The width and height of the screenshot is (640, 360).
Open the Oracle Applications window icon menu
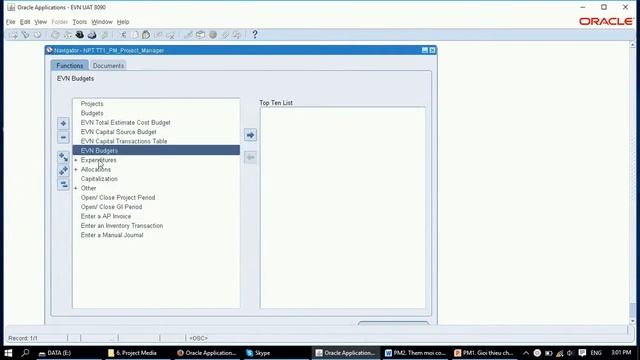tap(11, 7)
